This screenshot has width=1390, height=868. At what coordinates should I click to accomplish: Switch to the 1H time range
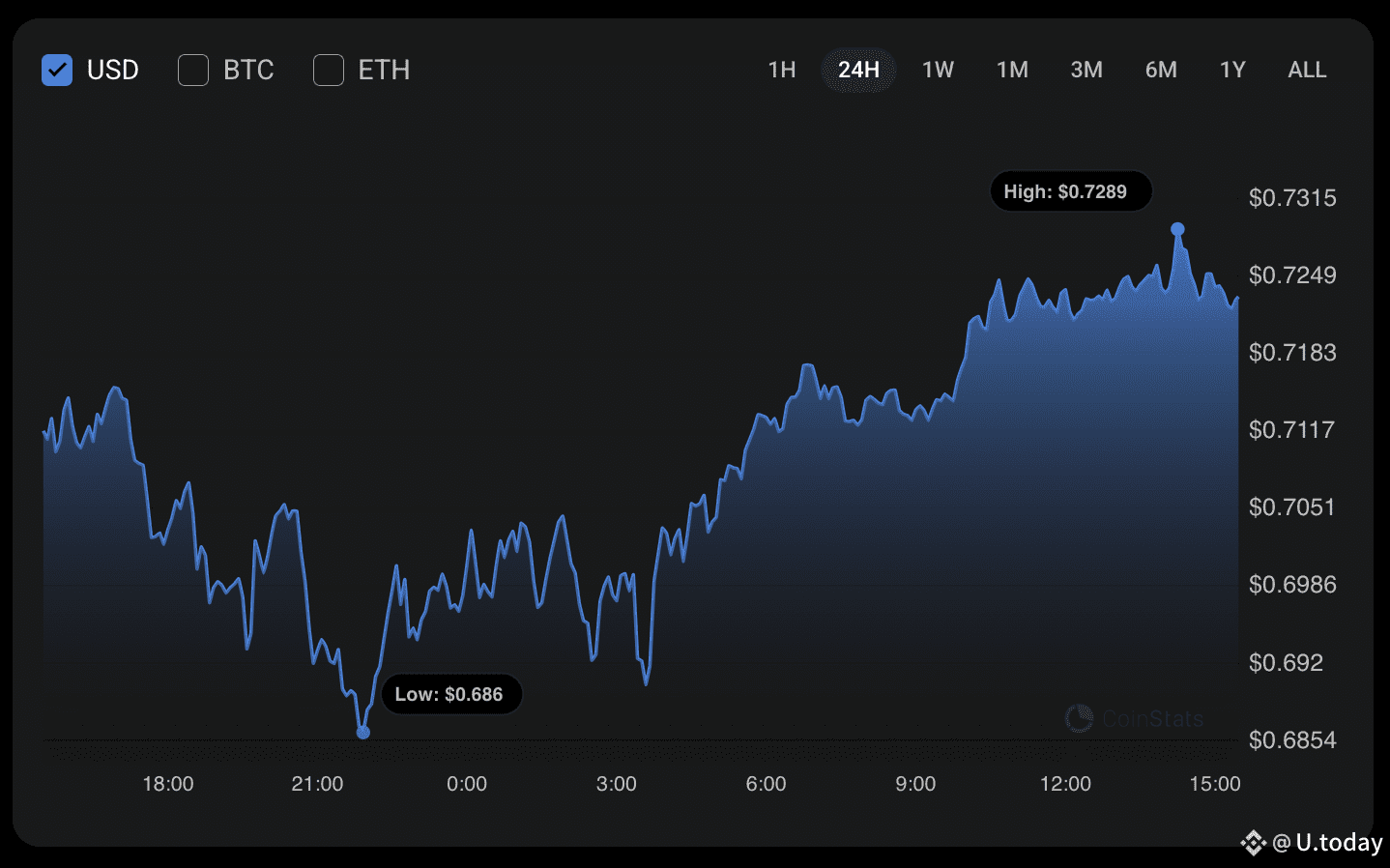click(782, 70)
